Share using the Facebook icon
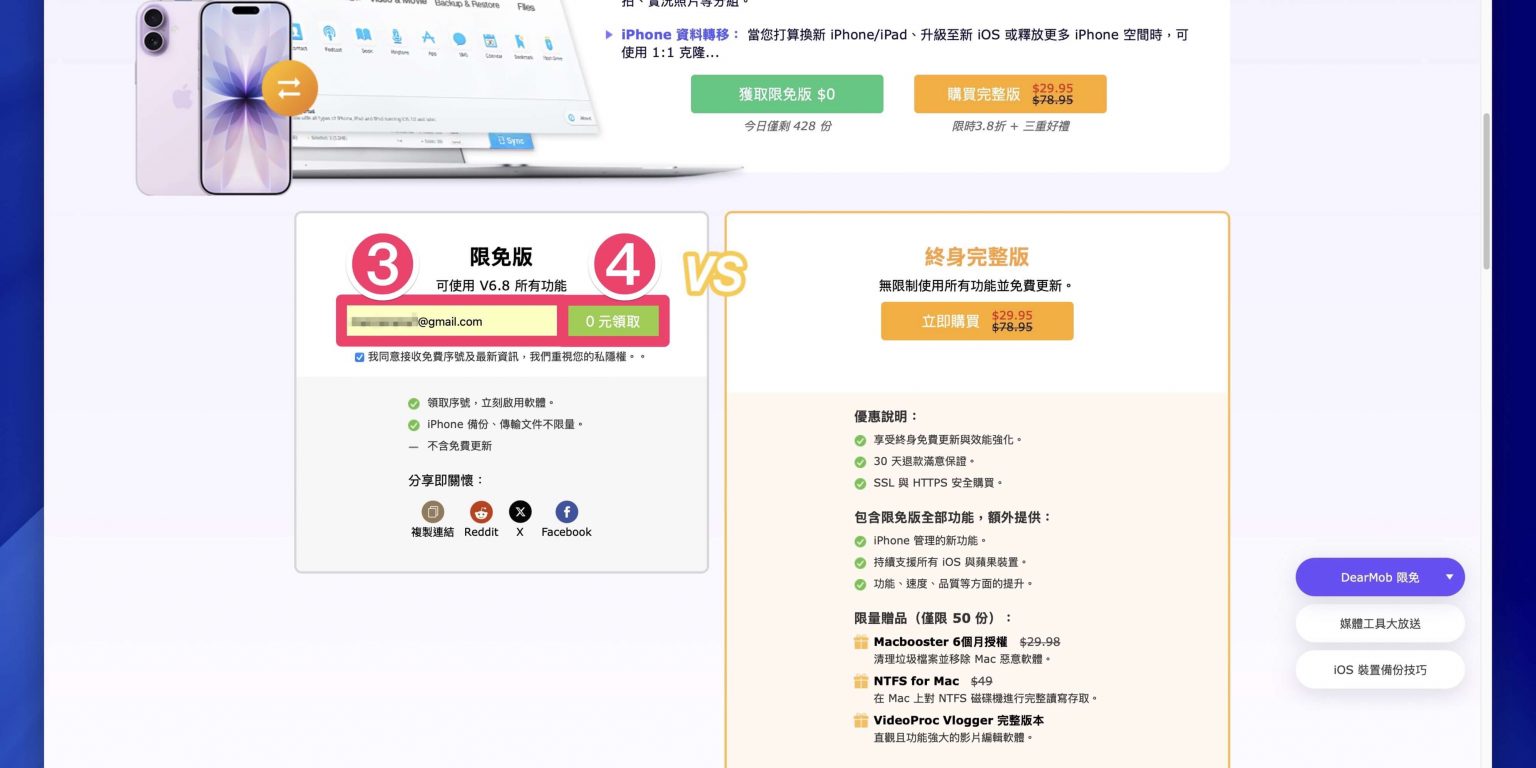 [x=566, y=512]
